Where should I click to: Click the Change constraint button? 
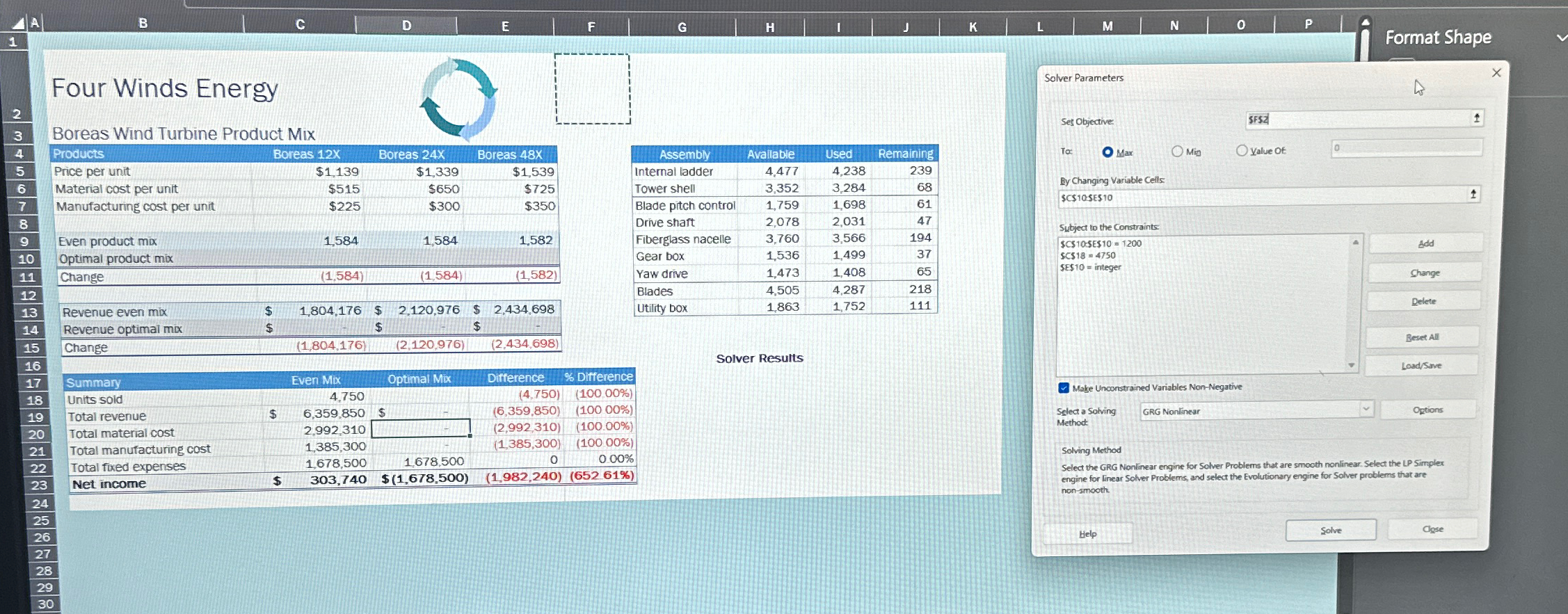click(1424, 273)
